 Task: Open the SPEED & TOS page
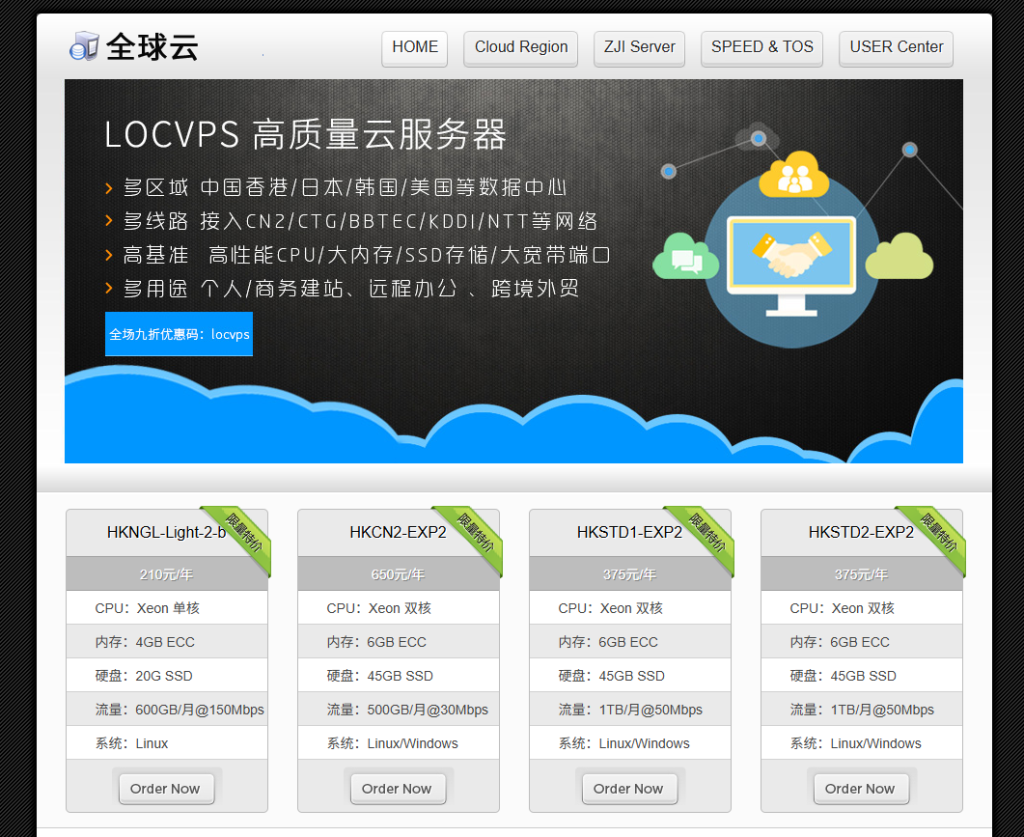coord(762,48)
